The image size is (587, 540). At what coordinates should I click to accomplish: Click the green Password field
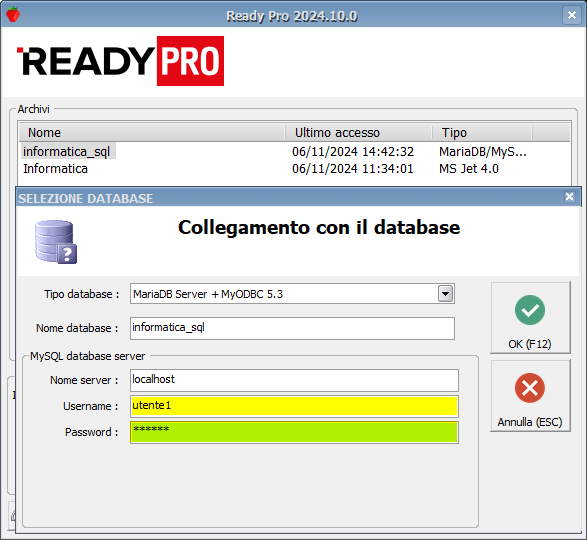pyautogui.click(x=294, y=432)
